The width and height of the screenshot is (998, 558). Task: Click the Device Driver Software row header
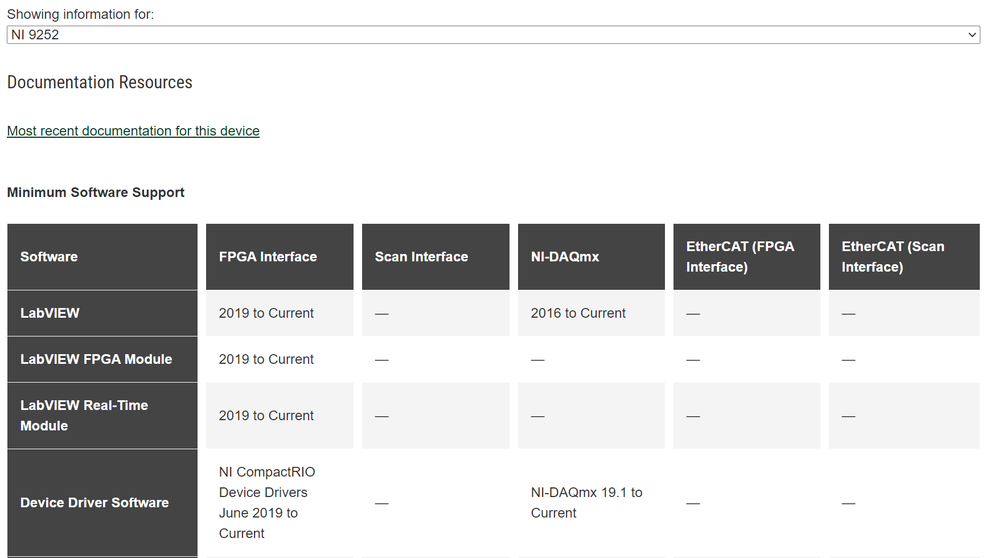coord(102,503)
